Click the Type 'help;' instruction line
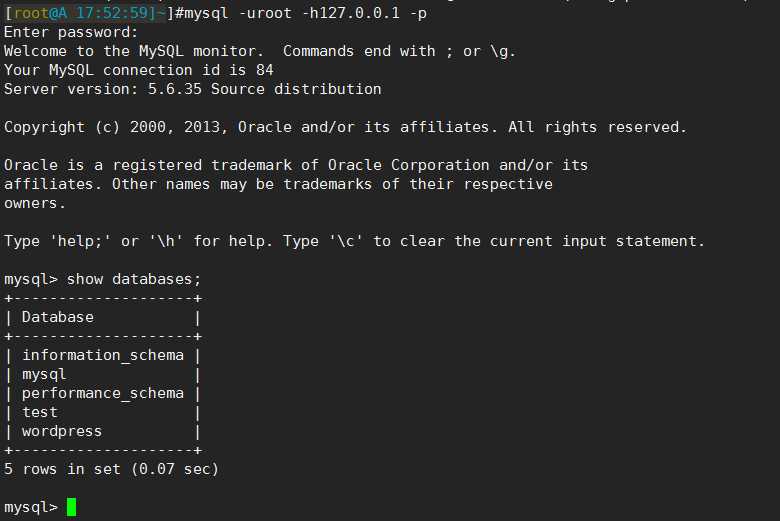 [x=354, y=241]
